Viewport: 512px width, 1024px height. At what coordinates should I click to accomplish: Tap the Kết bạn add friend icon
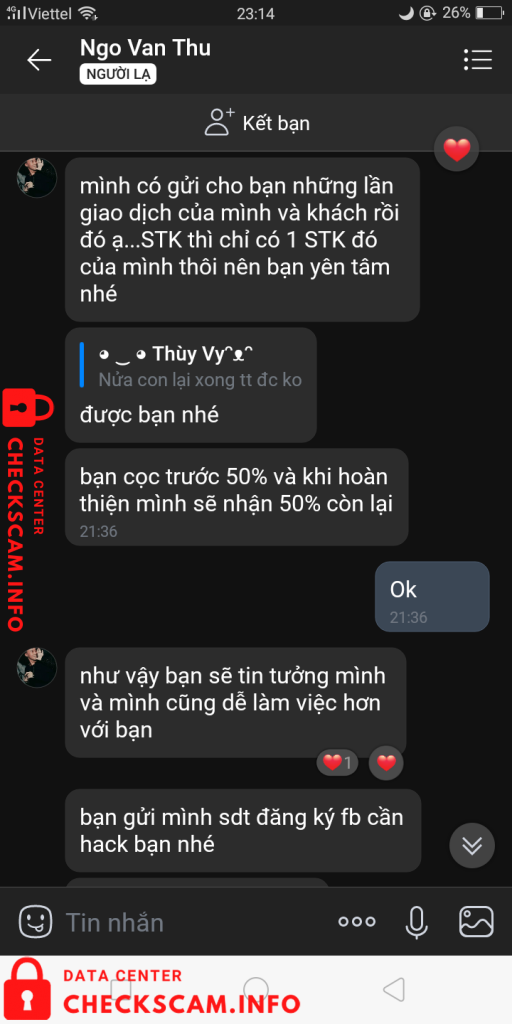[219, 122]
